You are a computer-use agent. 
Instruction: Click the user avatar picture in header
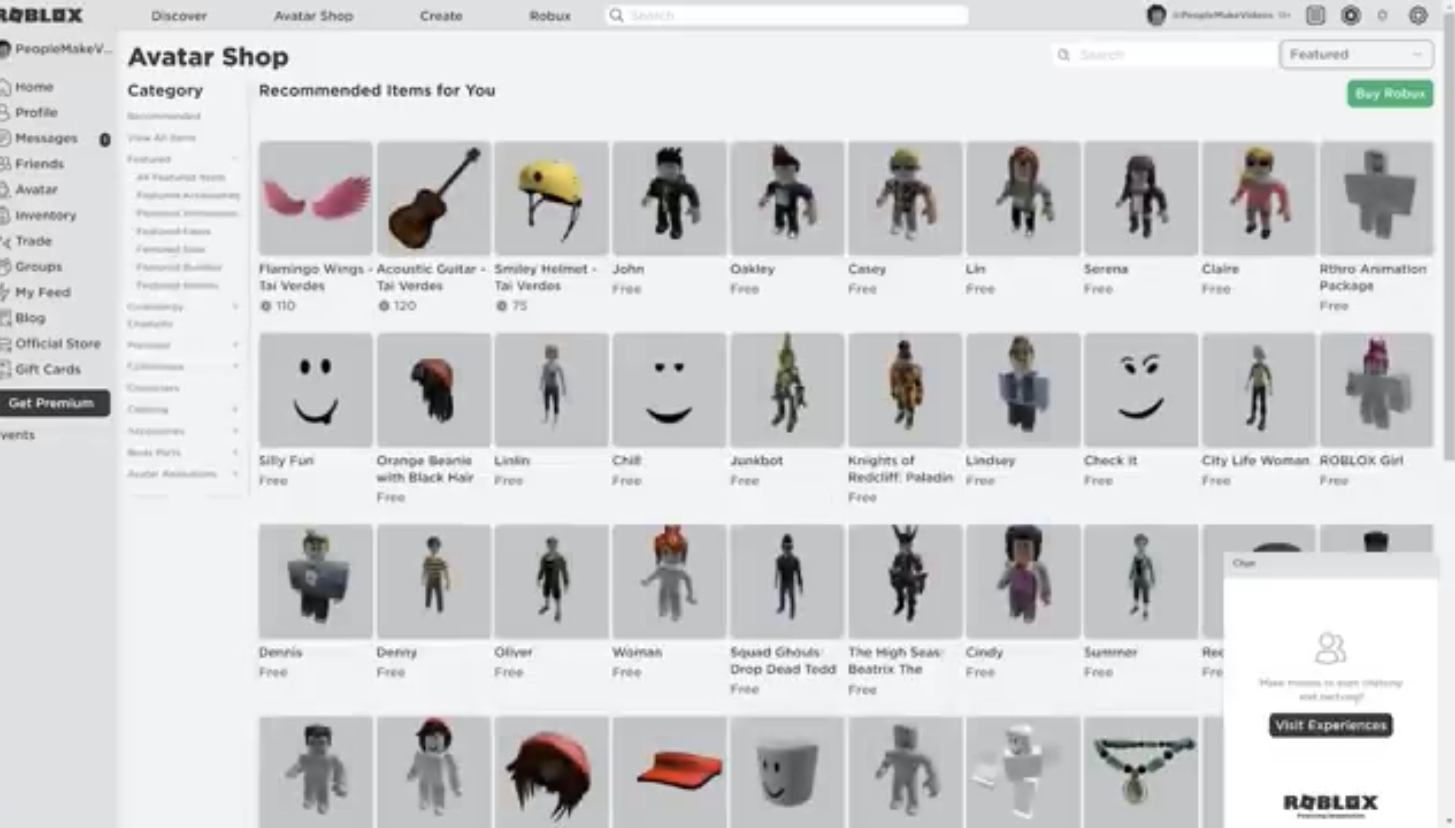1157,15
